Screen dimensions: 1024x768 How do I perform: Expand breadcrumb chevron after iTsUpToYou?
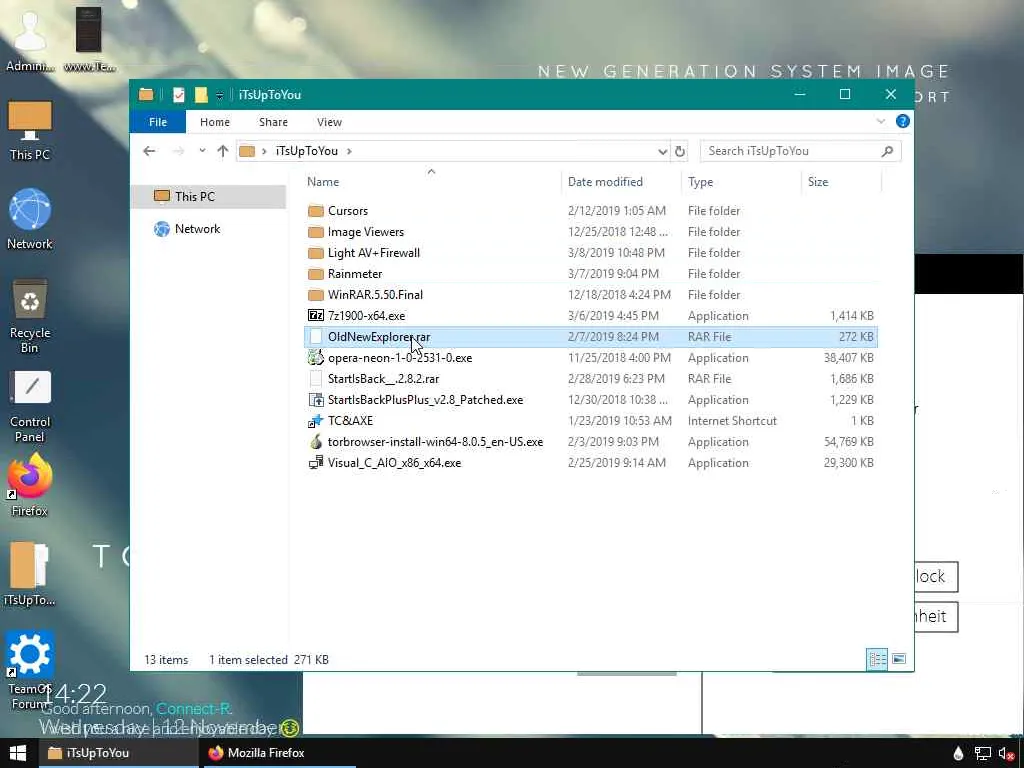(349, 152)
